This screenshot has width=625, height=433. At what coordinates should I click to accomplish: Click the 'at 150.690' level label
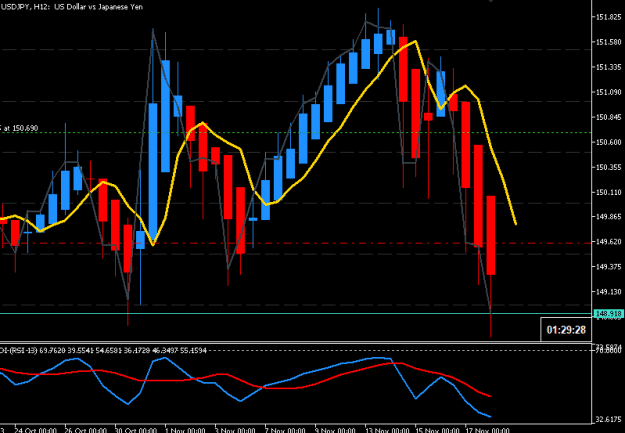21,128
